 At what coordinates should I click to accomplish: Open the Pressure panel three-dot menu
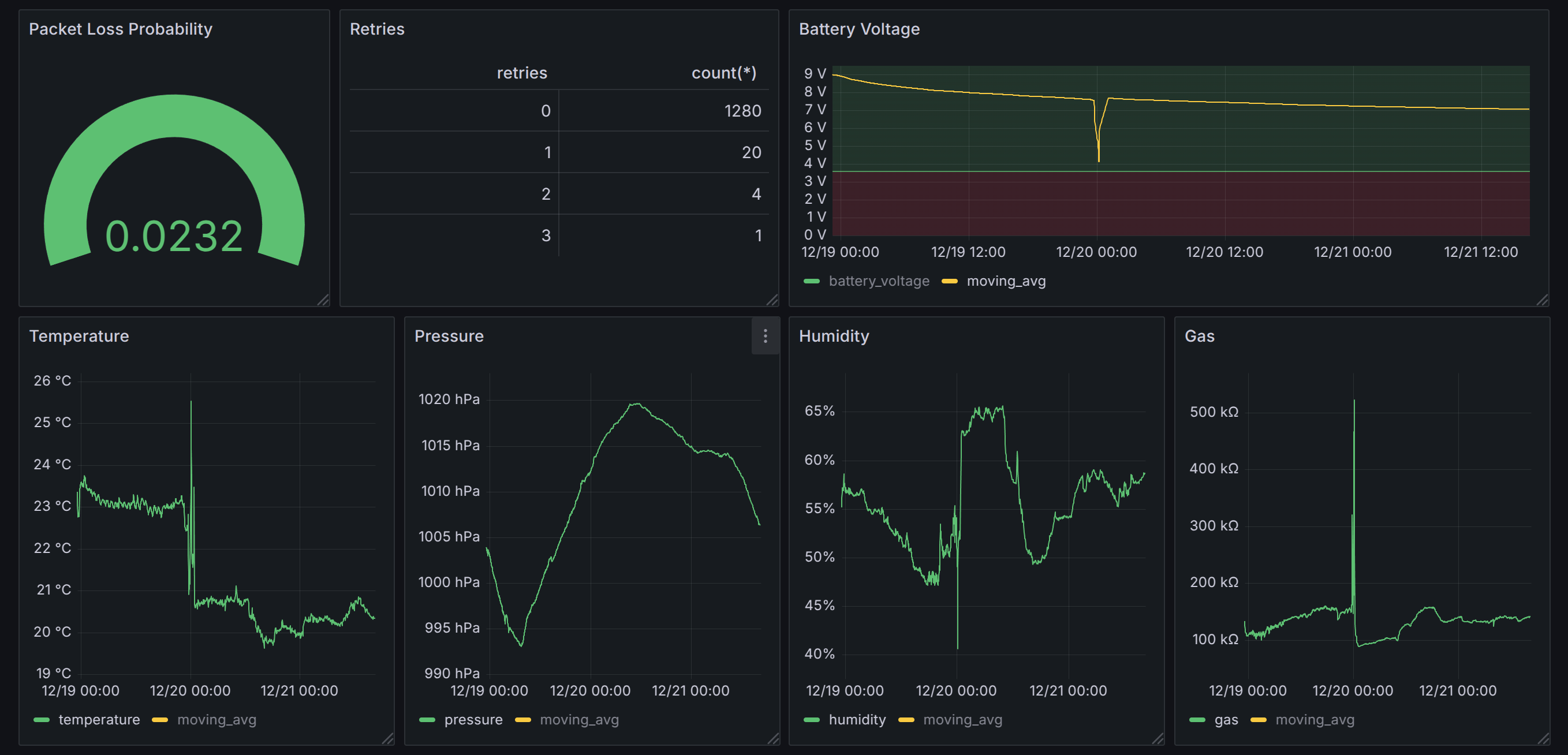[765, 336]
